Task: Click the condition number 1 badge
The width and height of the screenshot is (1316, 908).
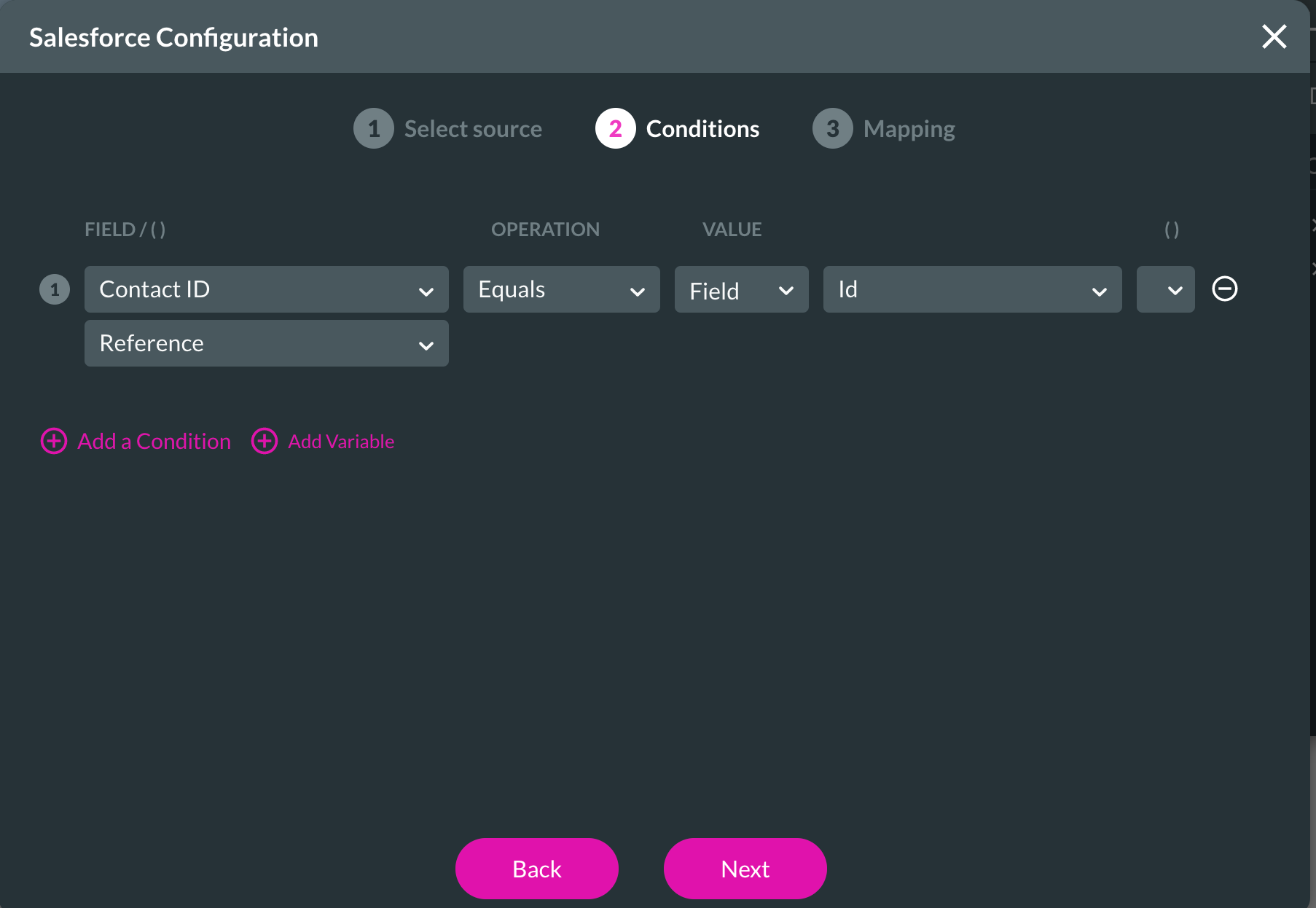Action: click(55, 289)
